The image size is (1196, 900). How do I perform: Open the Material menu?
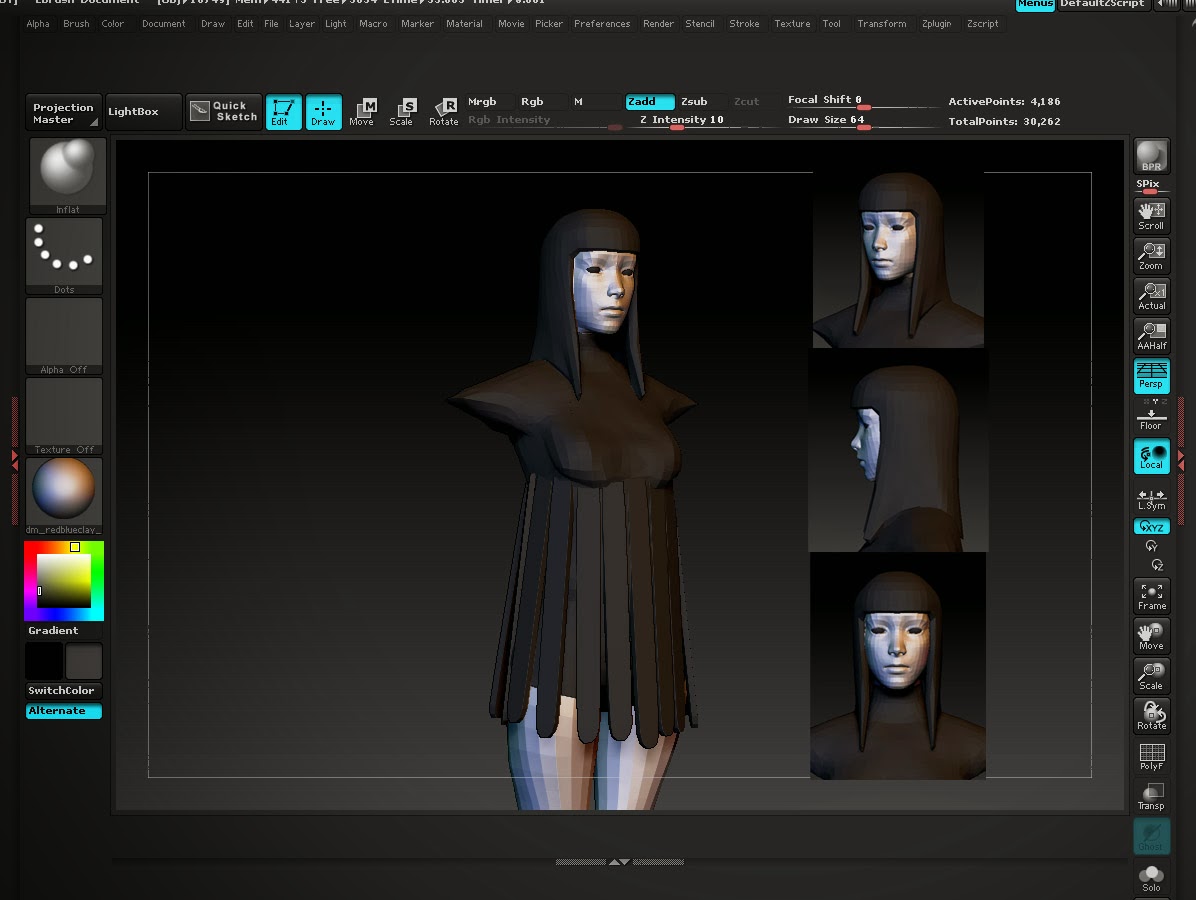coord(465,24)
